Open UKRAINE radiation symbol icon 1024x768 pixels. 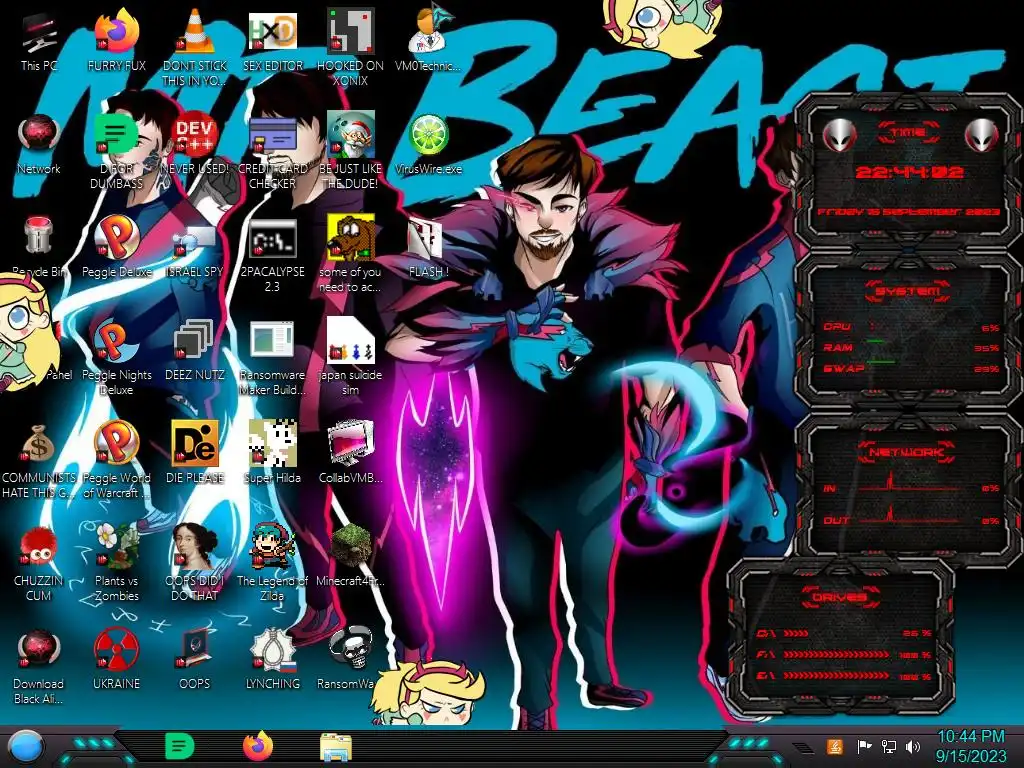click(x=116, y=650)
